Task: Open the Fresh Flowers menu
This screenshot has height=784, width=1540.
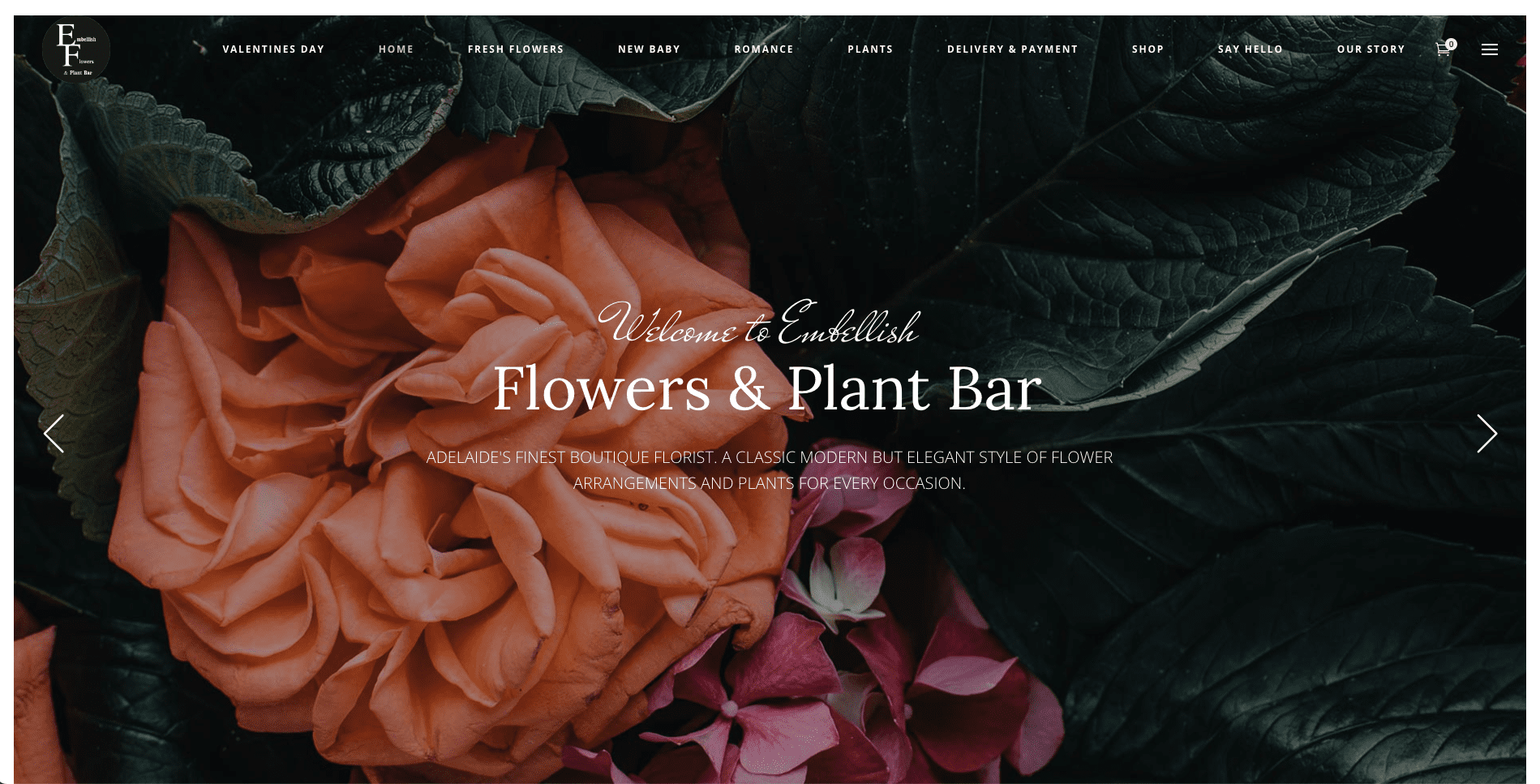Action: pos(516,49)
